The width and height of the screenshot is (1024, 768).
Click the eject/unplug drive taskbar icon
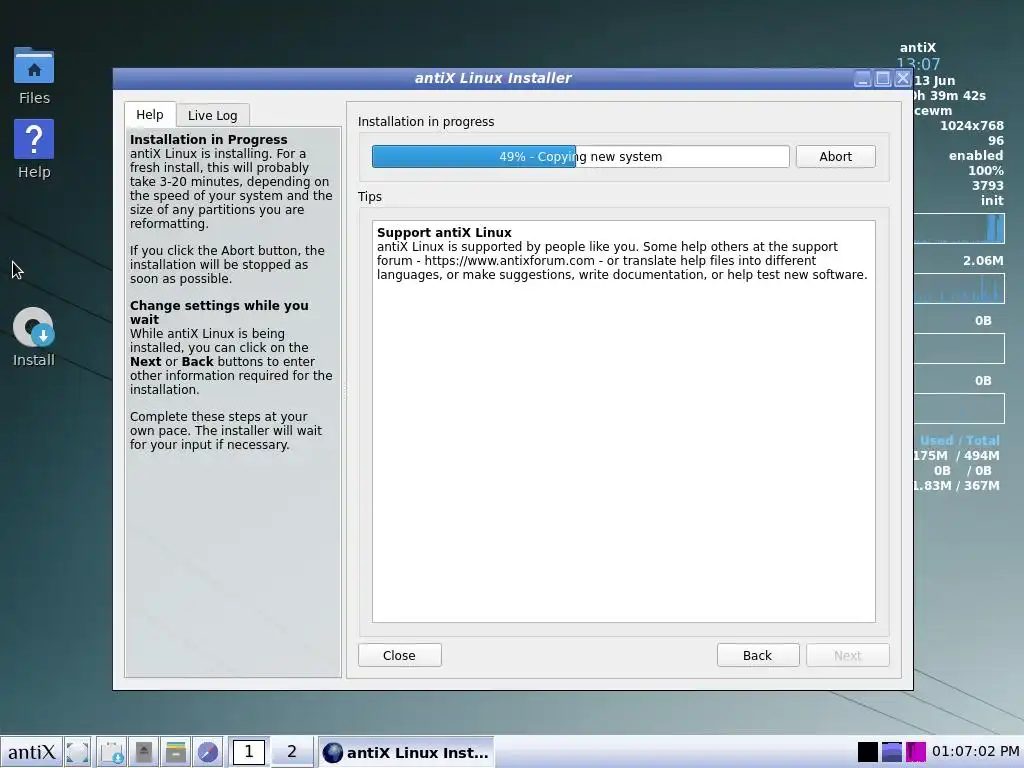(x=144, y=752)
